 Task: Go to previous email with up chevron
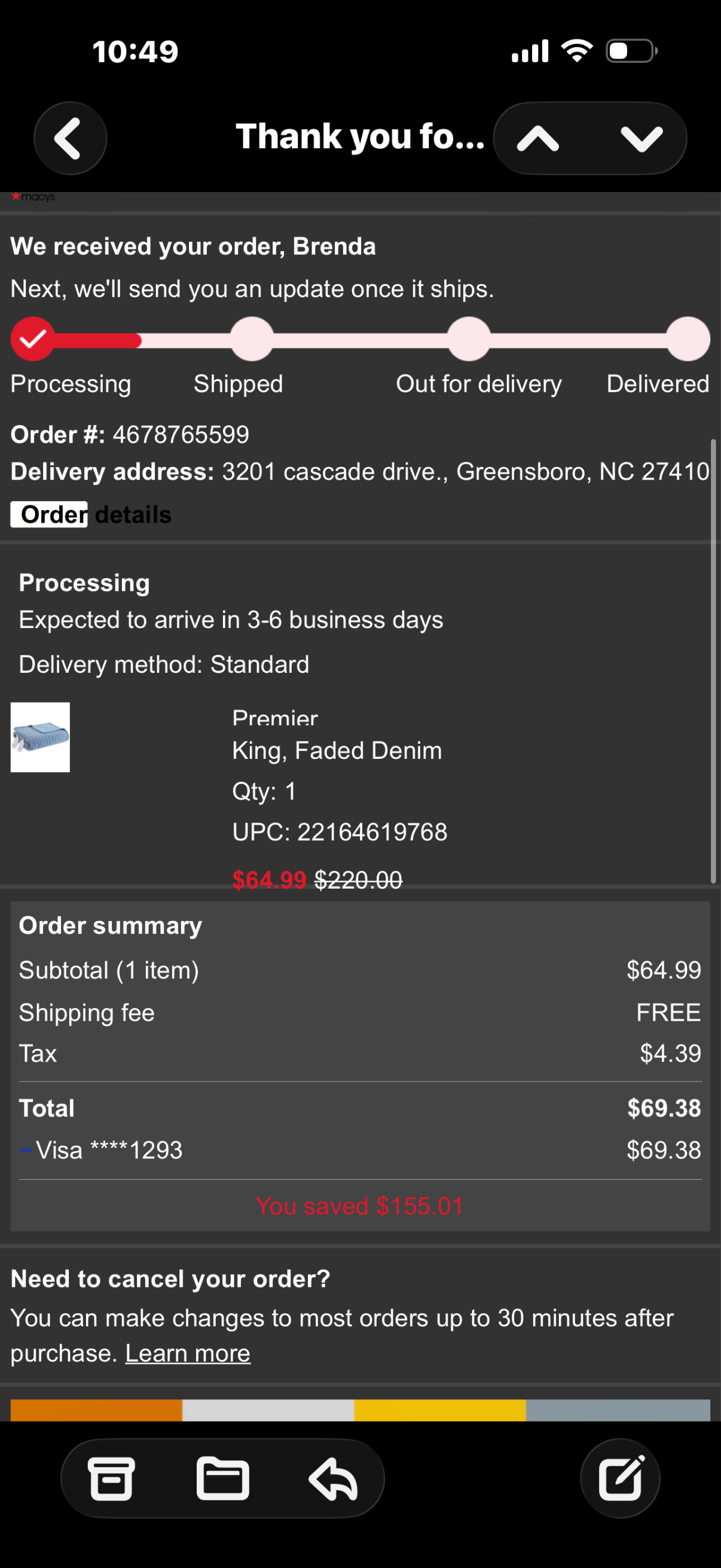(x=538, y=139)
